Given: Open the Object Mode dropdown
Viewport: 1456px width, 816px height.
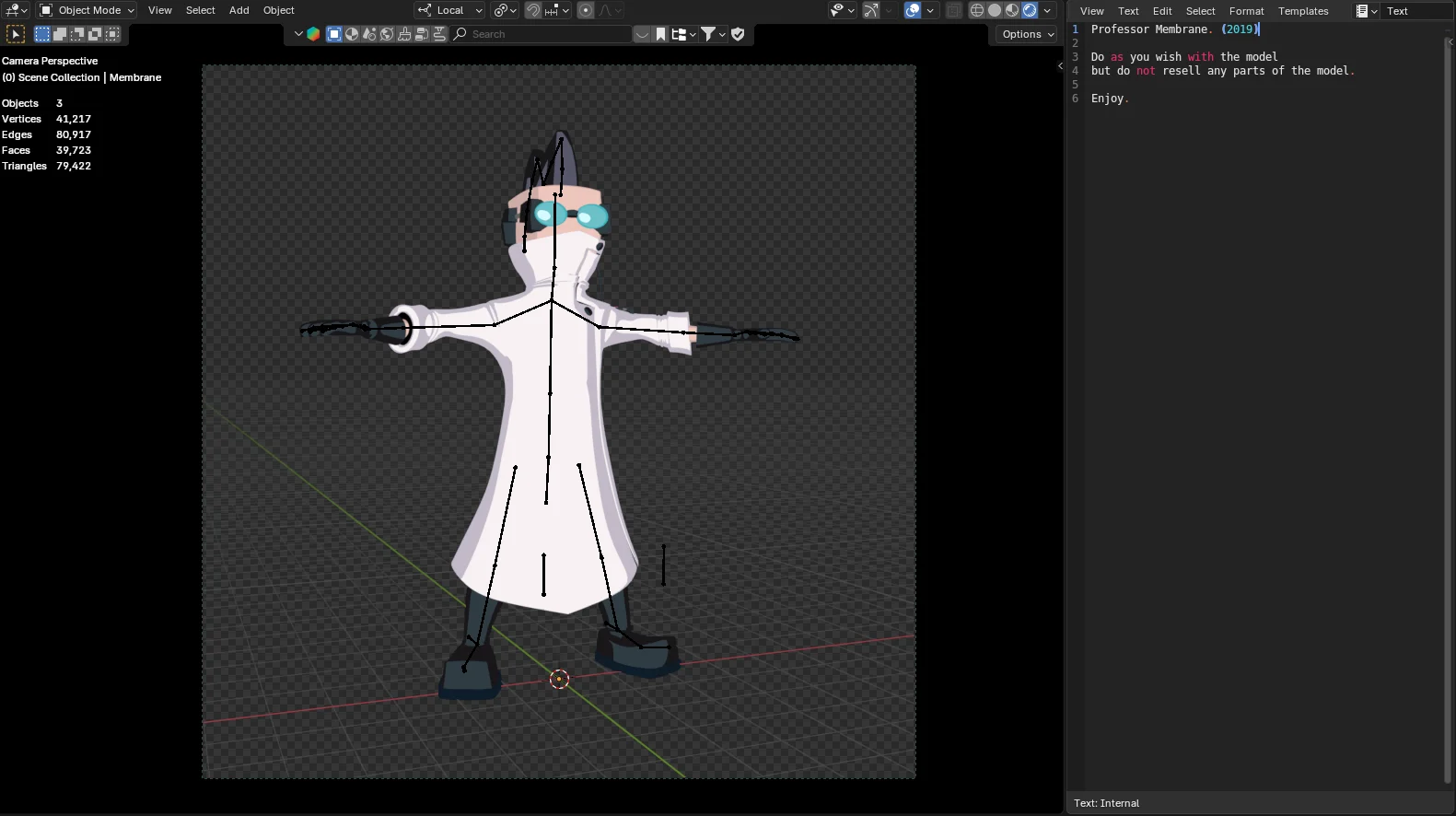Looking at the screenshot, I should pyautogui.click(x=87, y=10).
